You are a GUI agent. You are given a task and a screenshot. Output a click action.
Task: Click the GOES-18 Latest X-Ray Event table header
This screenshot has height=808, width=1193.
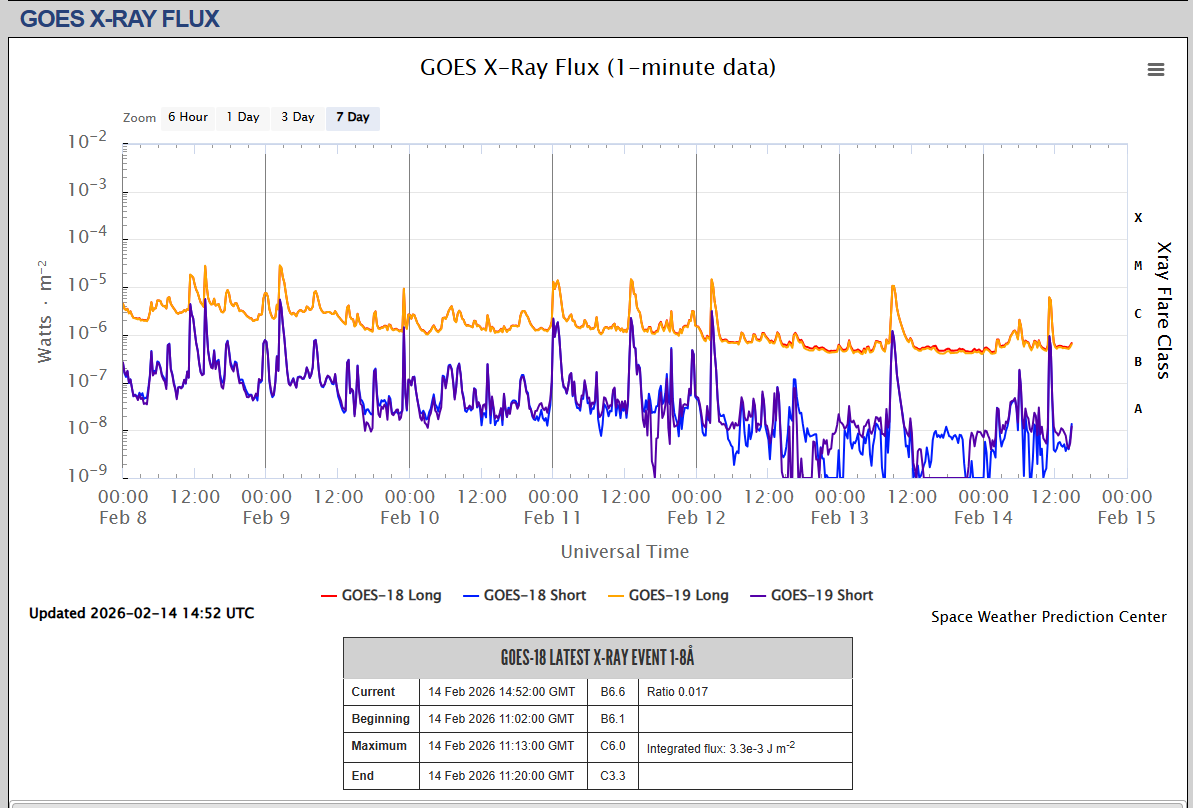(597, 658)
